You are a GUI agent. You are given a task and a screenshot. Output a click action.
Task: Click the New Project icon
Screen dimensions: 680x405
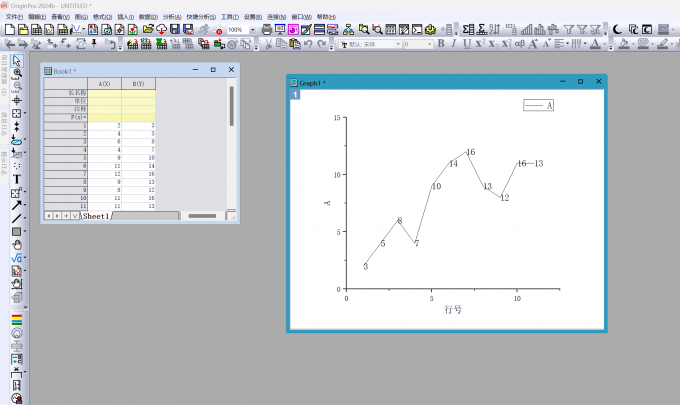pyautogui.click(x=10, y=29)
